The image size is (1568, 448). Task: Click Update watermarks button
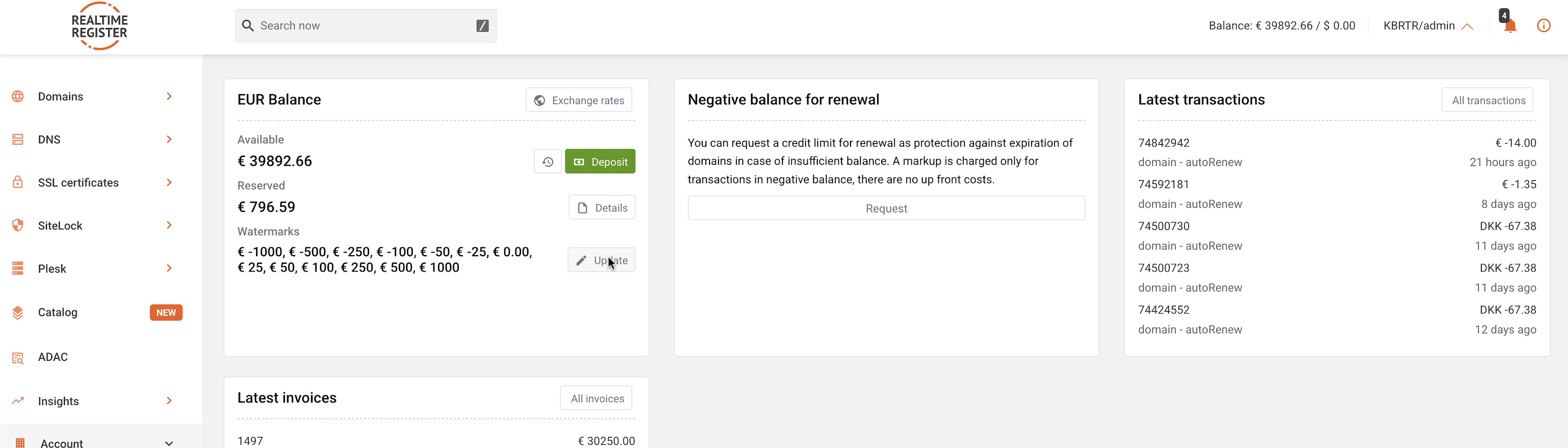[601, 260]
